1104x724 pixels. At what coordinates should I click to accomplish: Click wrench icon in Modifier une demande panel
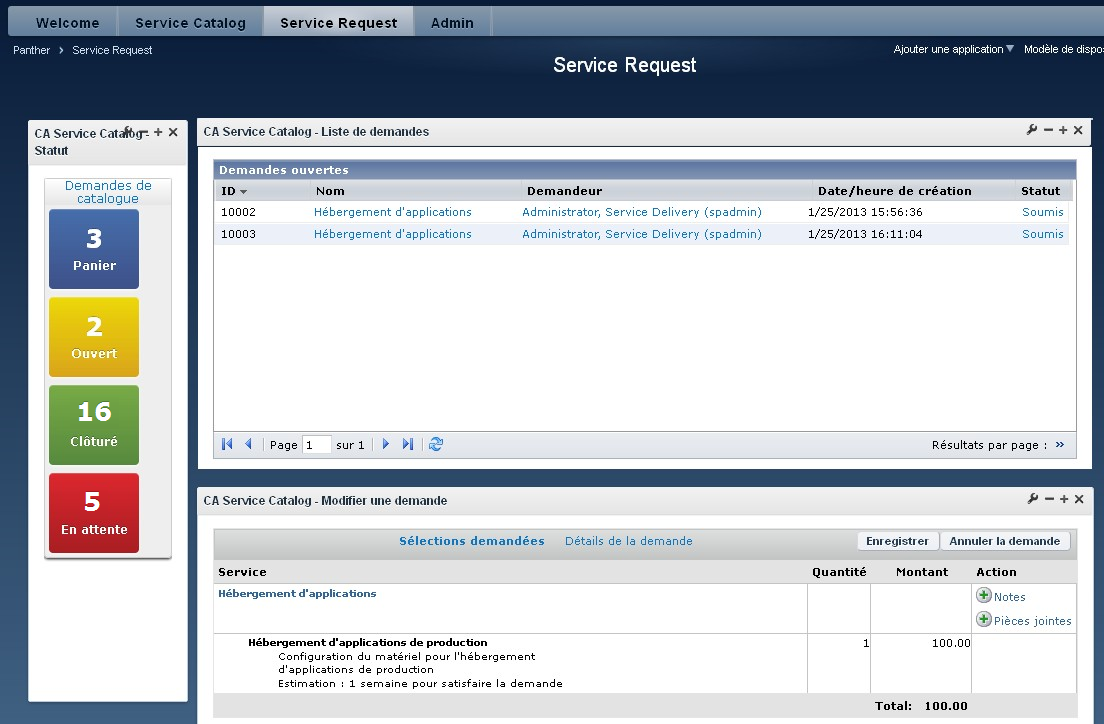(x=1033, y=499)
